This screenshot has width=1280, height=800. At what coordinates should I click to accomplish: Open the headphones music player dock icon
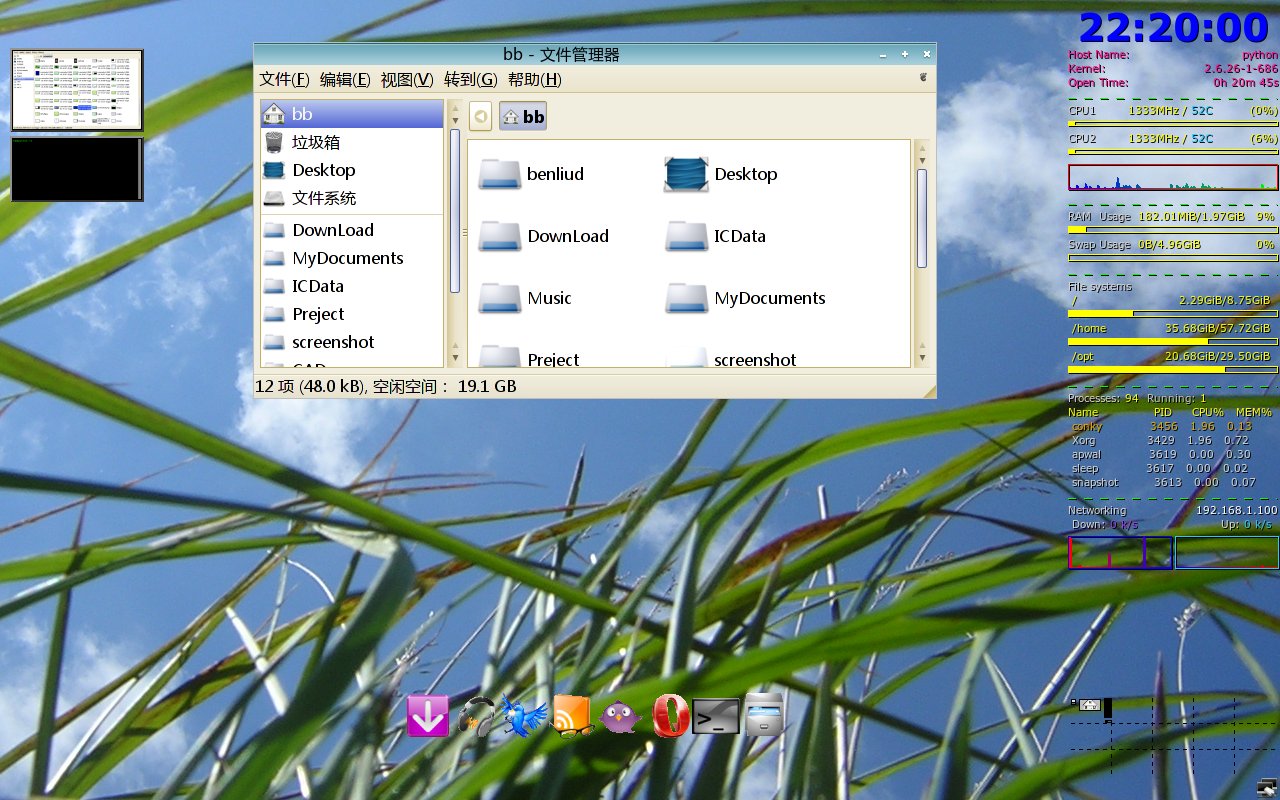[x=476, y=716]
